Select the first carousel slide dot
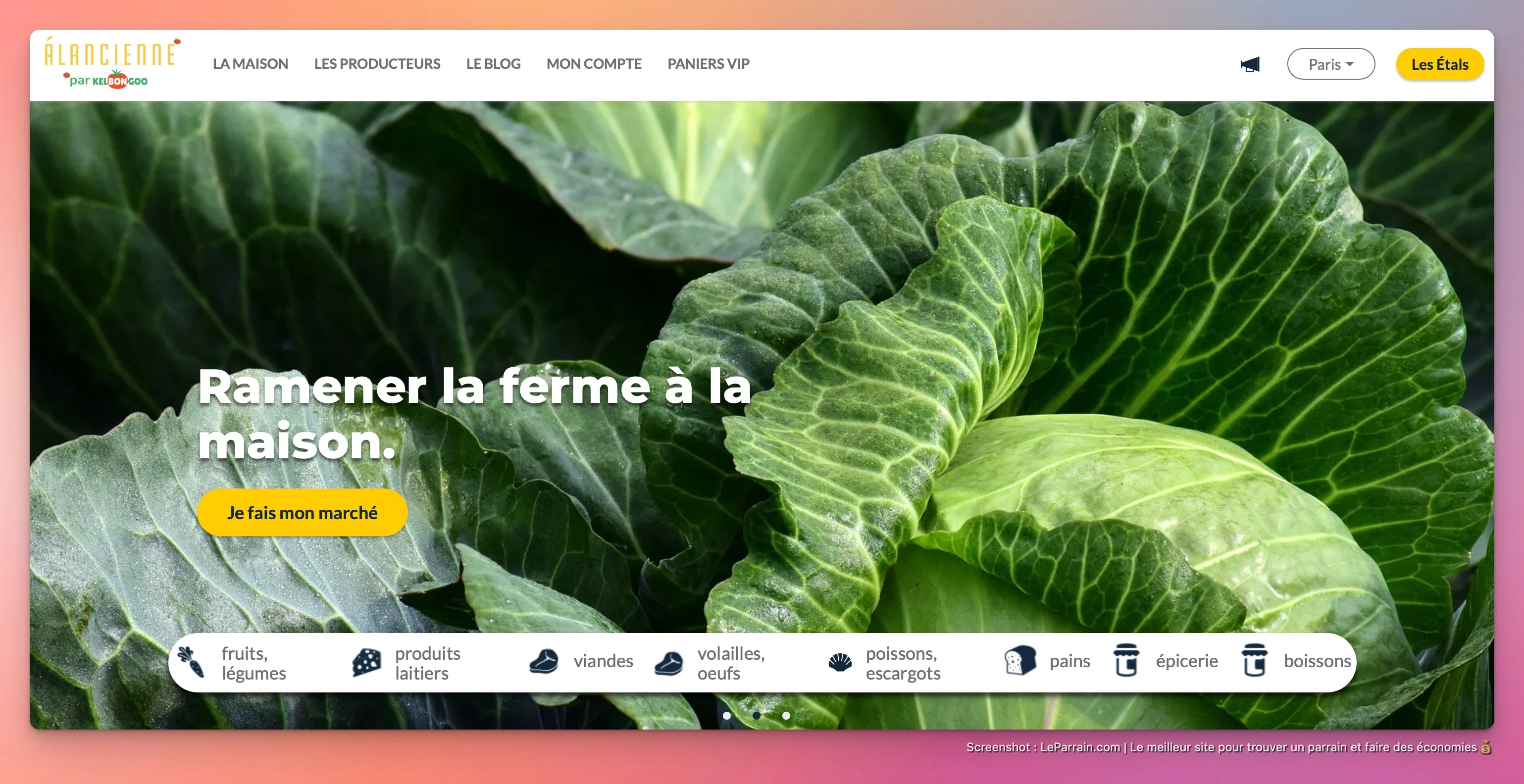 click(x=726, y=715)
